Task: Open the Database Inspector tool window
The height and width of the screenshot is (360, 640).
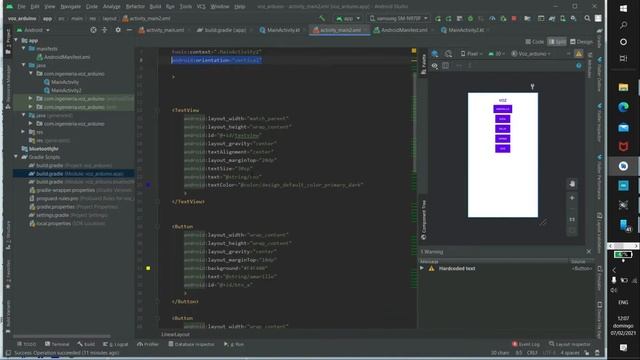Action: click(191, 344)
